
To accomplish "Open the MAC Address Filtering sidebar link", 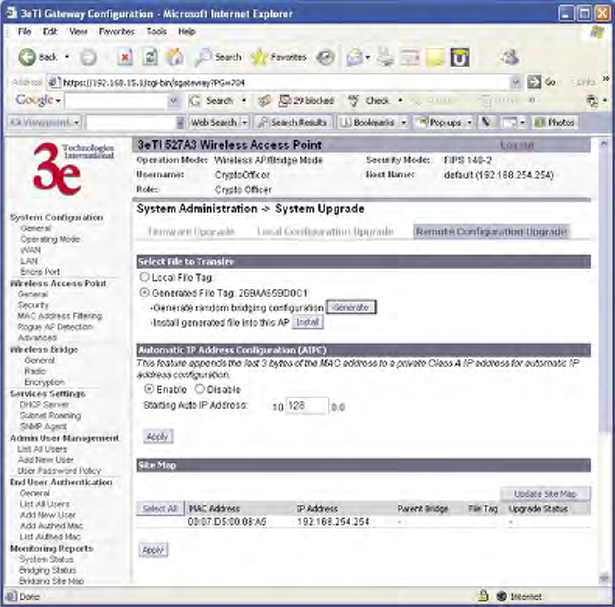I will pos(60,316).
